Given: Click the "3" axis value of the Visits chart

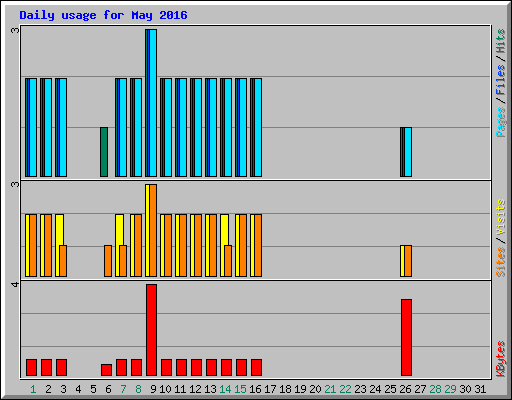Looking at the screenshot, I should pyautogui.click(x=15, y=184).
